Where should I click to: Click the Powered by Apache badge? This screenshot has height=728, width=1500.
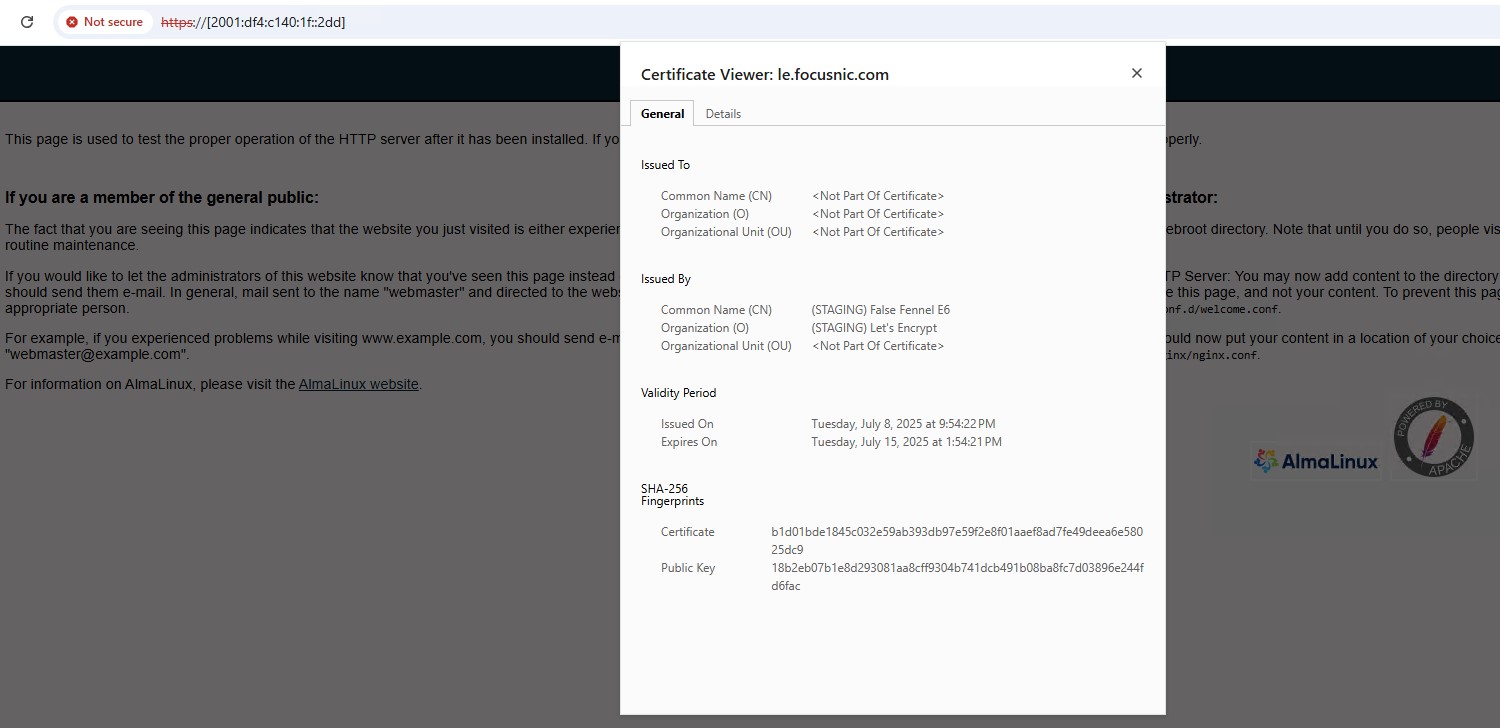[1435, 437]
